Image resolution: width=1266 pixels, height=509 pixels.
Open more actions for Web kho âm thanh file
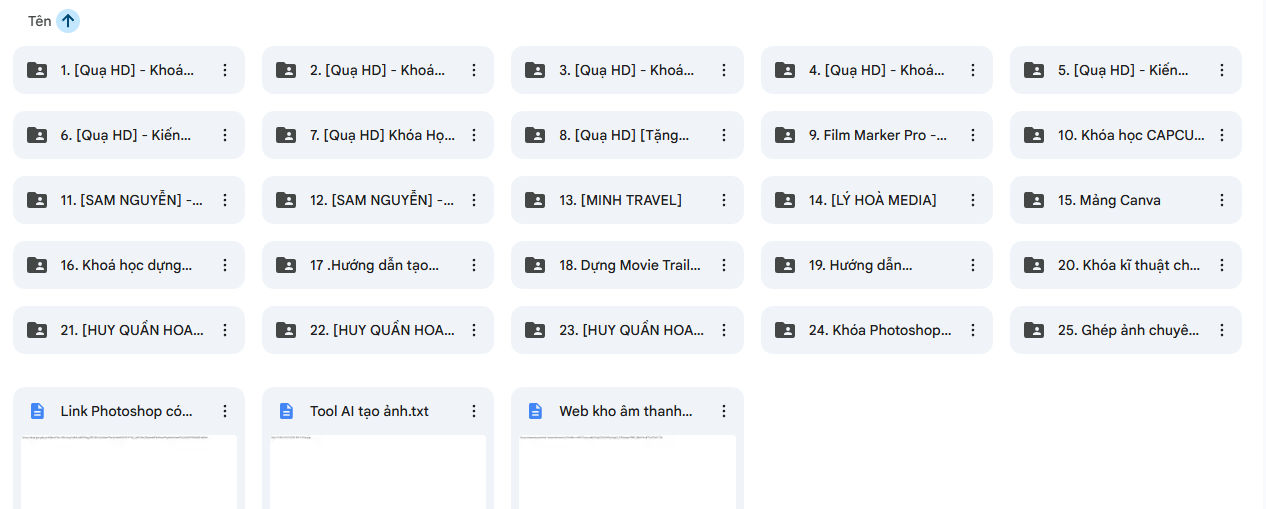(724, 411)
